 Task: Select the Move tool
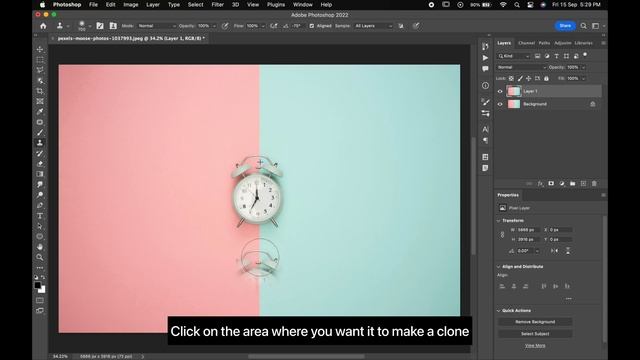(40, 49)
